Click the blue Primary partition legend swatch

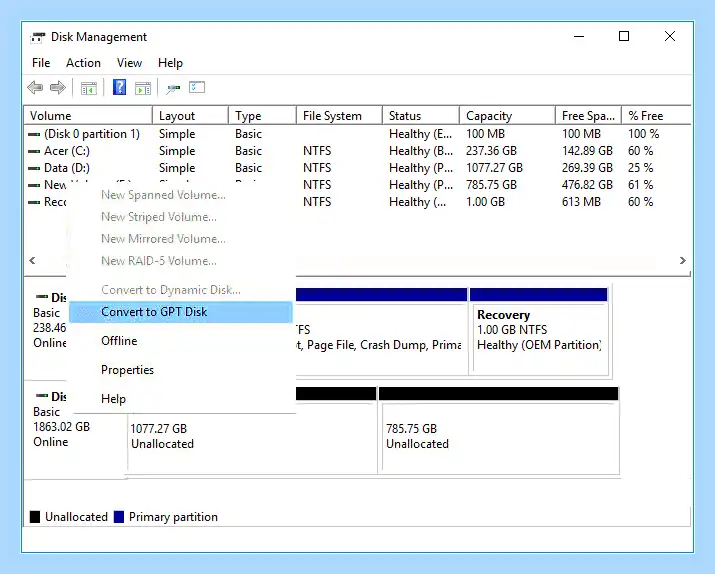[119, 517]
